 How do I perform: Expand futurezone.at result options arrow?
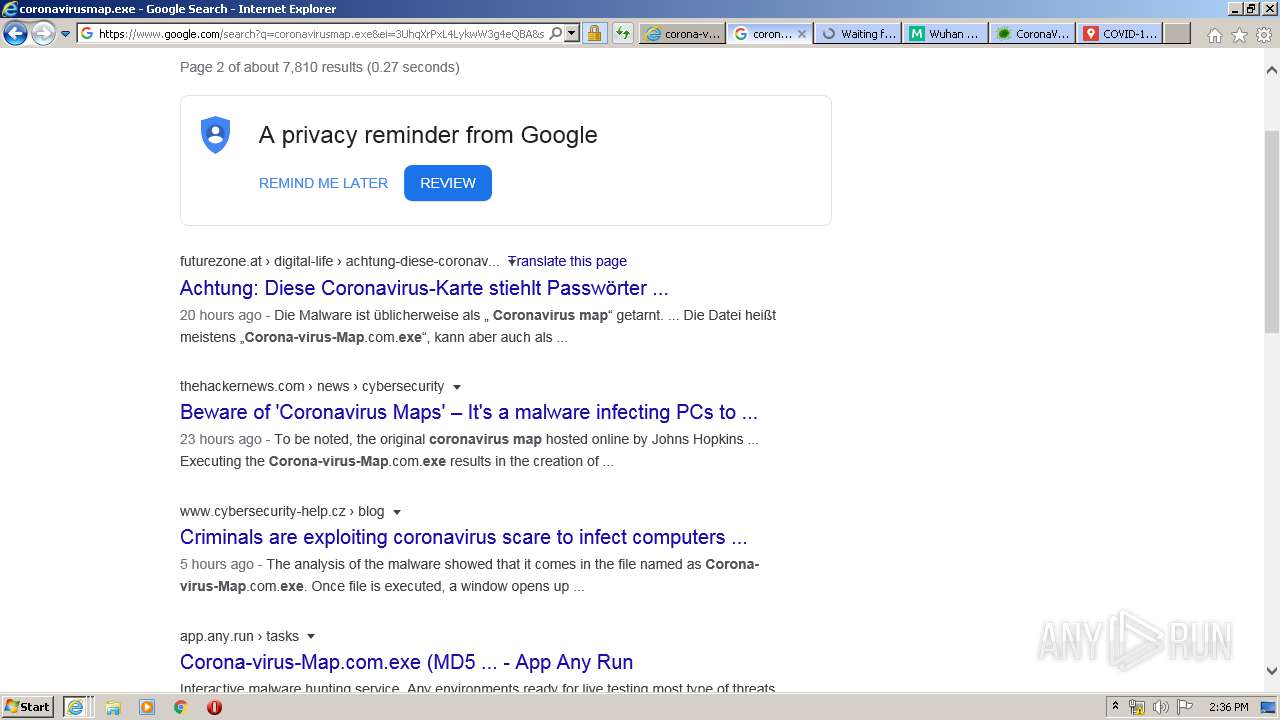(x=511, y=261)
